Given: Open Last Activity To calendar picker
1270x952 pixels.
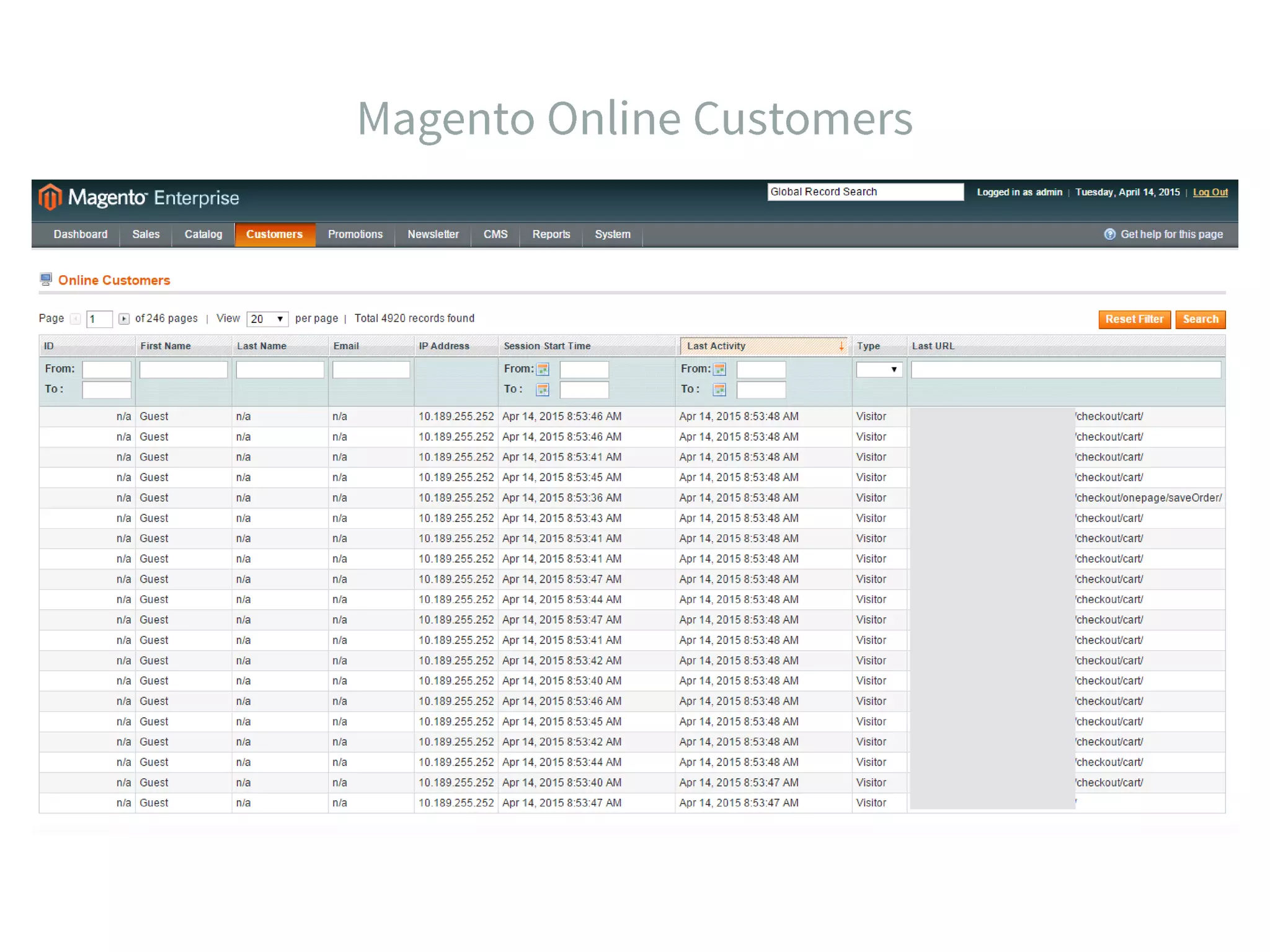Looking at the screenshot, I should [x=719, y=390].
